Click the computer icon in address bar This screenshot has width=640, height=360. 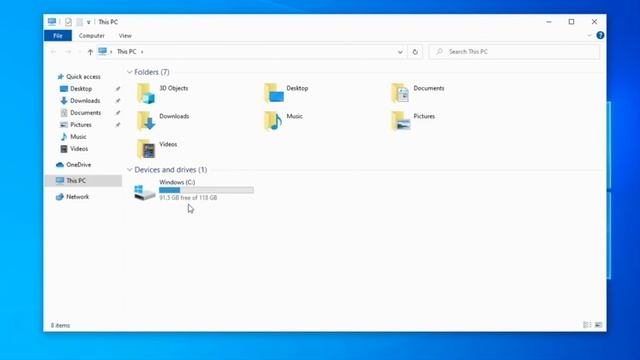point(102,51)
